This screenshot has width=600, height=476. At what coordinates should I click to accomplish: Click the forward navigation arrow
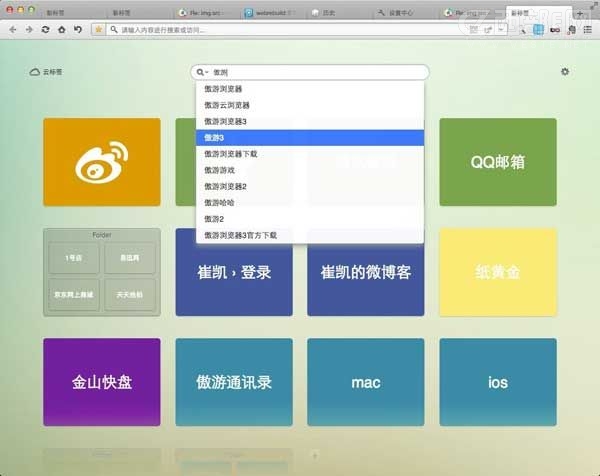tap(28, 30)
